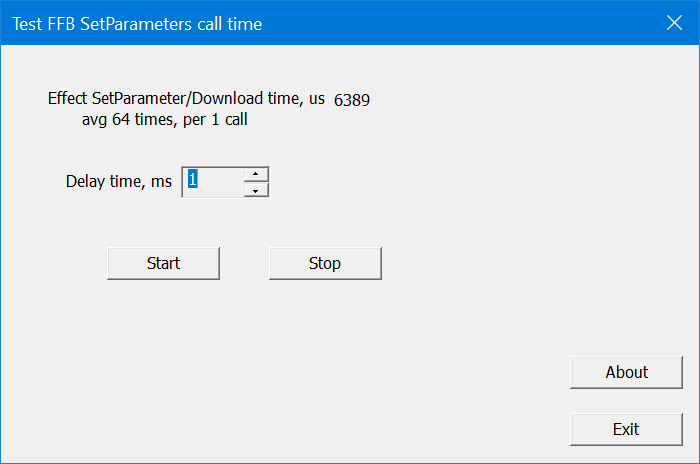
Task: Close the Test FFB window
Action: (672, 22)
